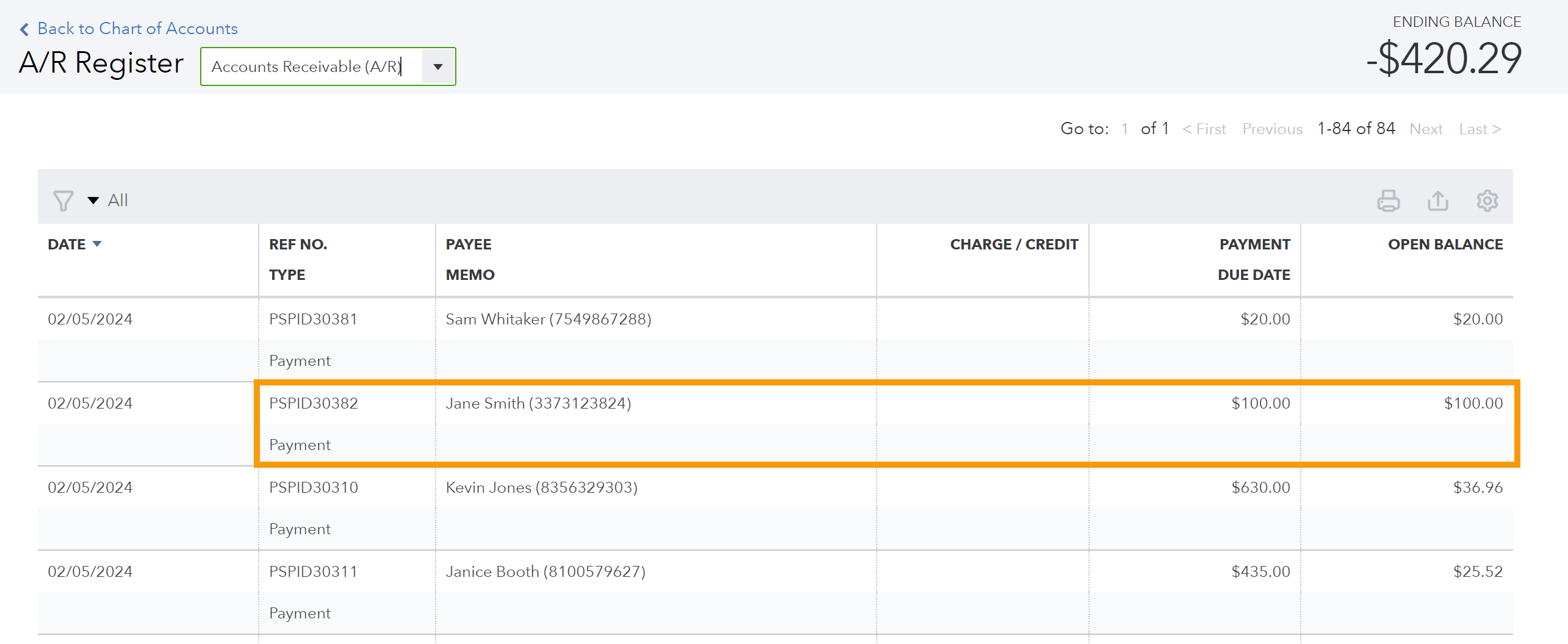
Task: Click payee Jane Smith (3373123824)
Action: point(538,403)
